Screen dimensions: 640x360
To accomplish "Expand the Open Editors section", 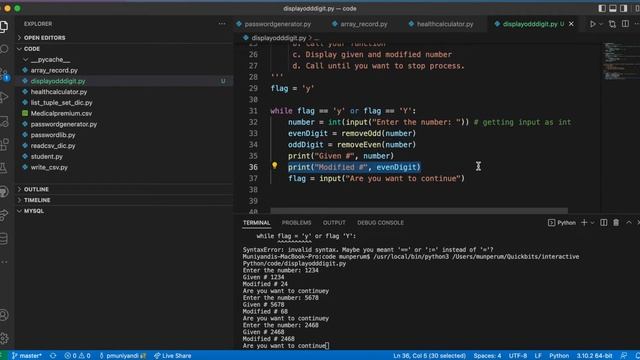I will point(44,38).
